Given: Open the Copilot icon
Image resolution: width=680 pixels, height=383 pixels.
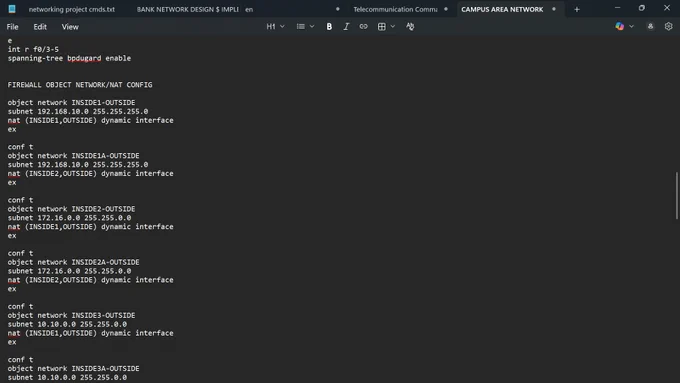Looking at the screenshot, I should point(620,26).
